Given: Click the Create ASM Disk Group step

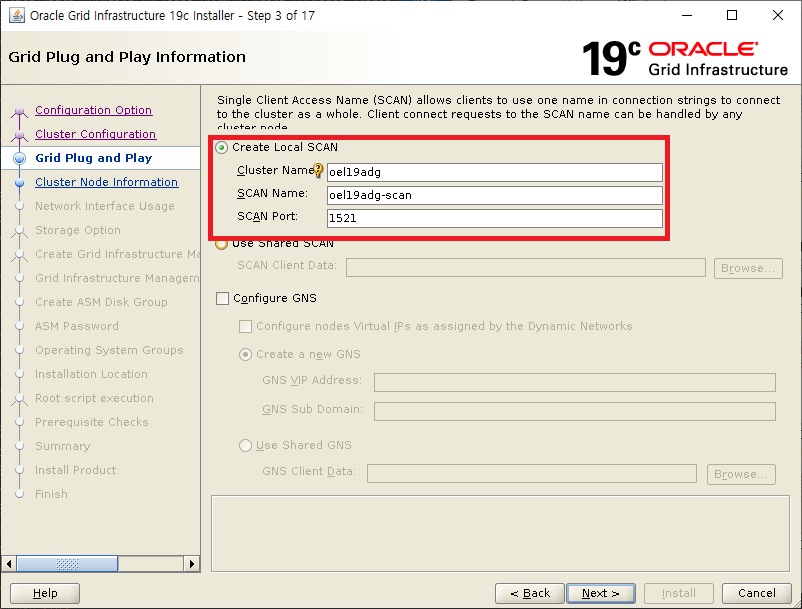Looking at the screenshot, I should coord(101,302).
